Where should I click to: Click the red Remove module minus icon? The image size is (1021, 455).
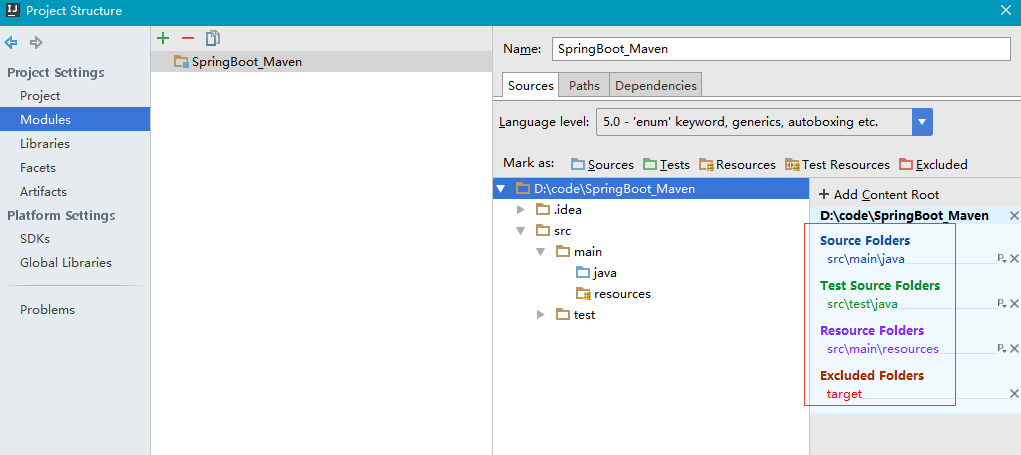(x=188, y=39)
